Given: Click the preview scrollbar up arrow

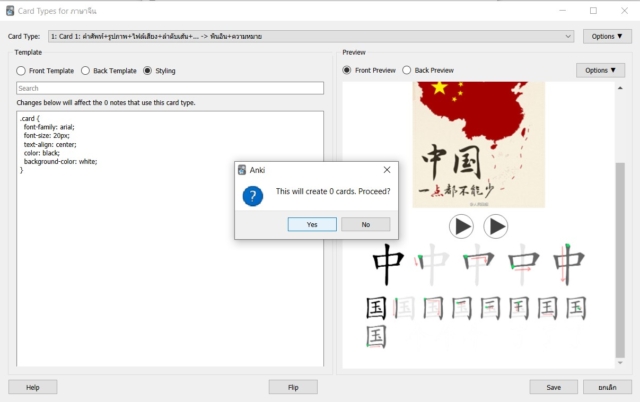Looking at the screenshot, I should (620, 88).
